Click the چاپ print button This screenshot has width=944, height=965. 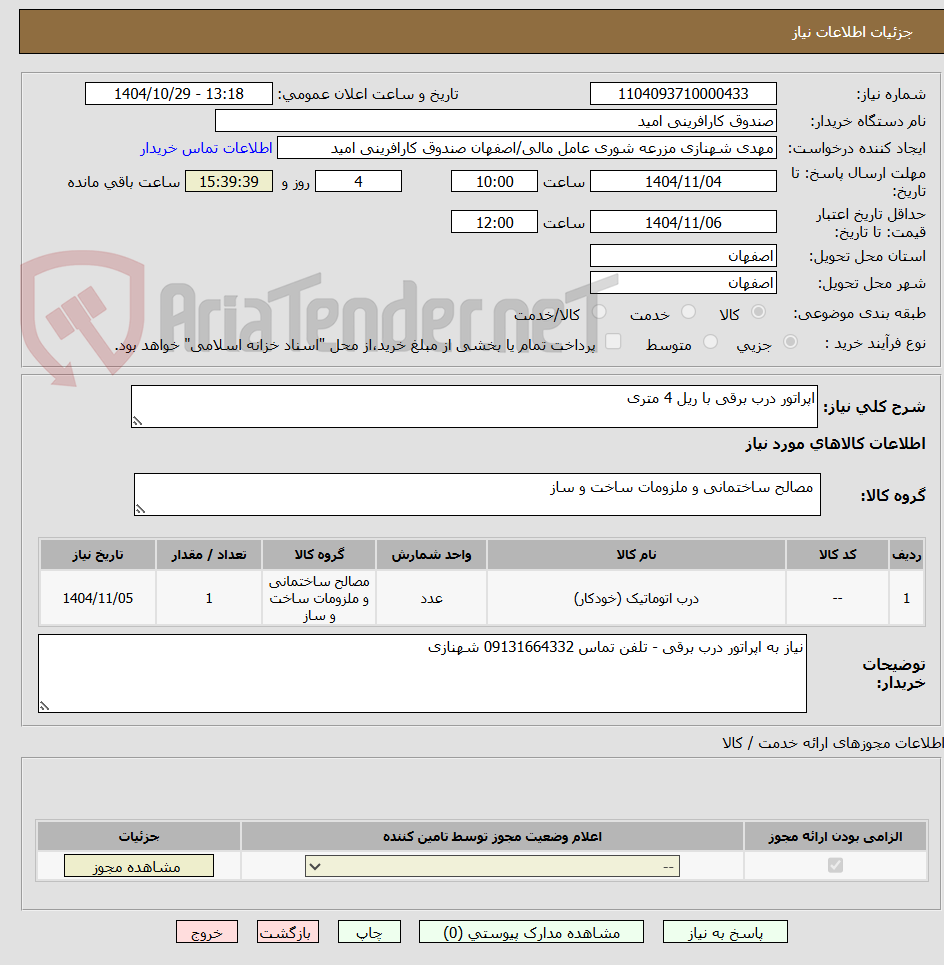[369, 932]
